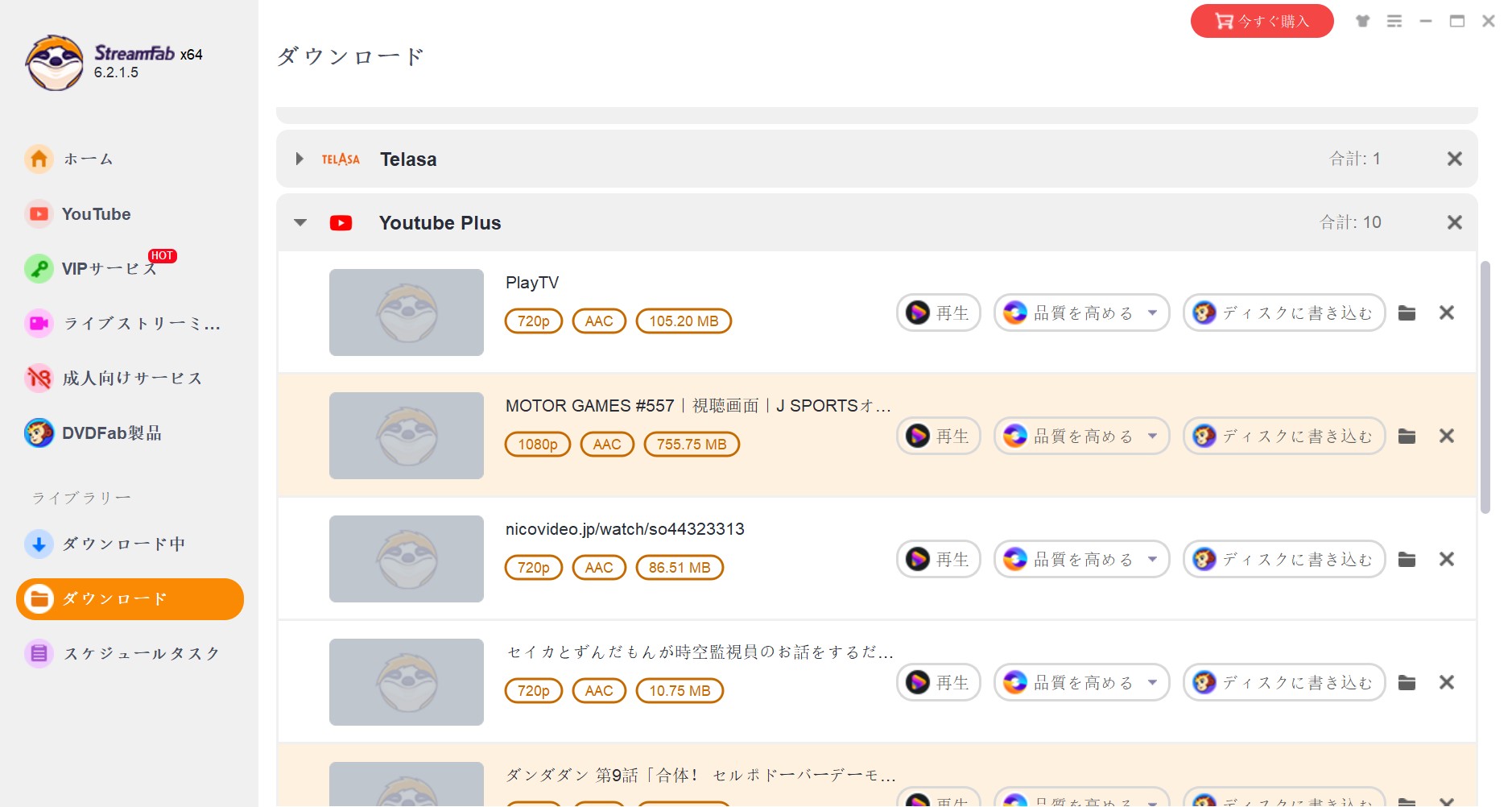Open the folder for the PlayTV download
1512x807 pixels.
pyautogui.click(x=1407, y=313)
